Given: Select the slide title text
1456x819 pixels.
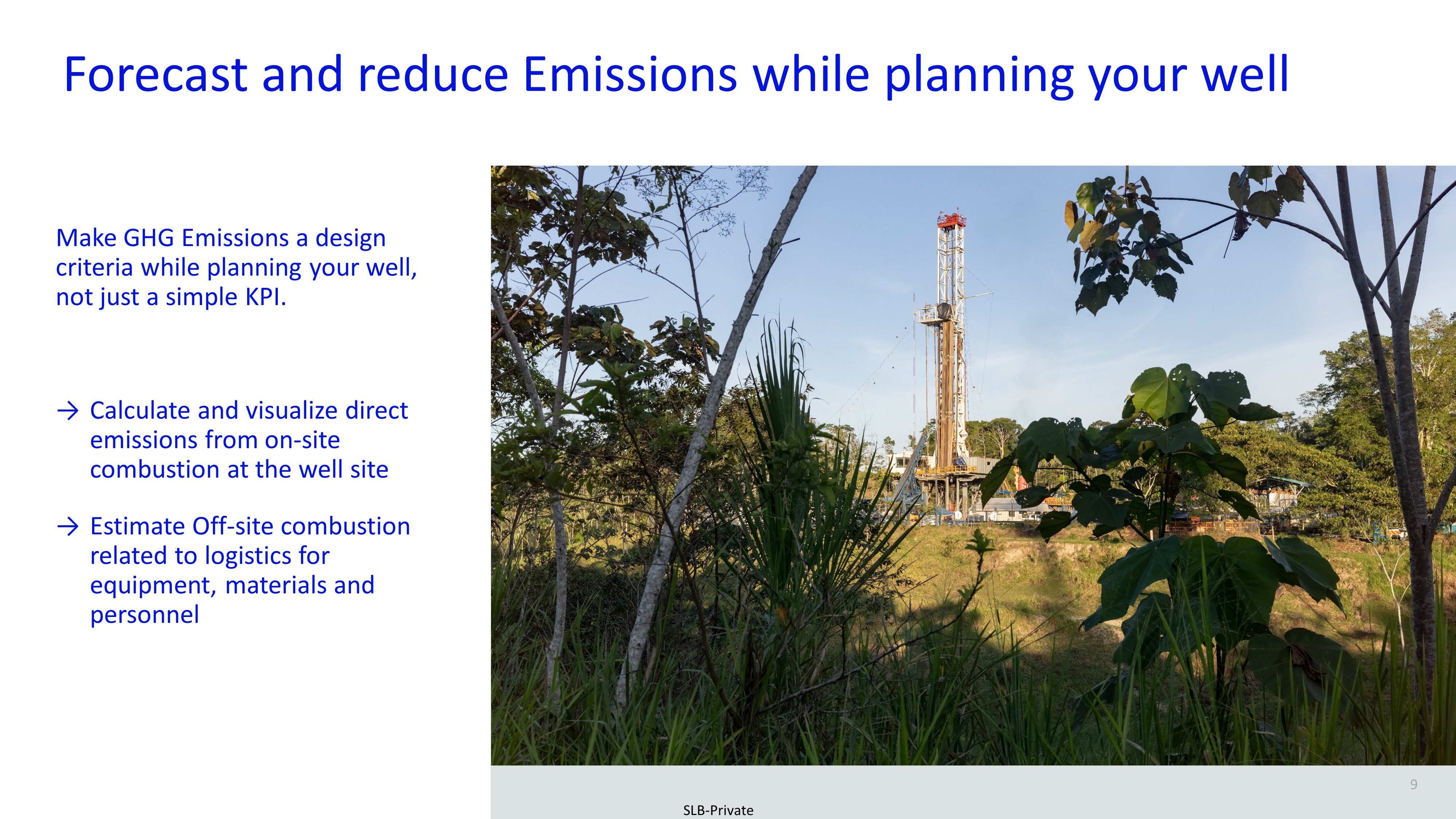Looking at the screenshot, I should tap(676, 74).
